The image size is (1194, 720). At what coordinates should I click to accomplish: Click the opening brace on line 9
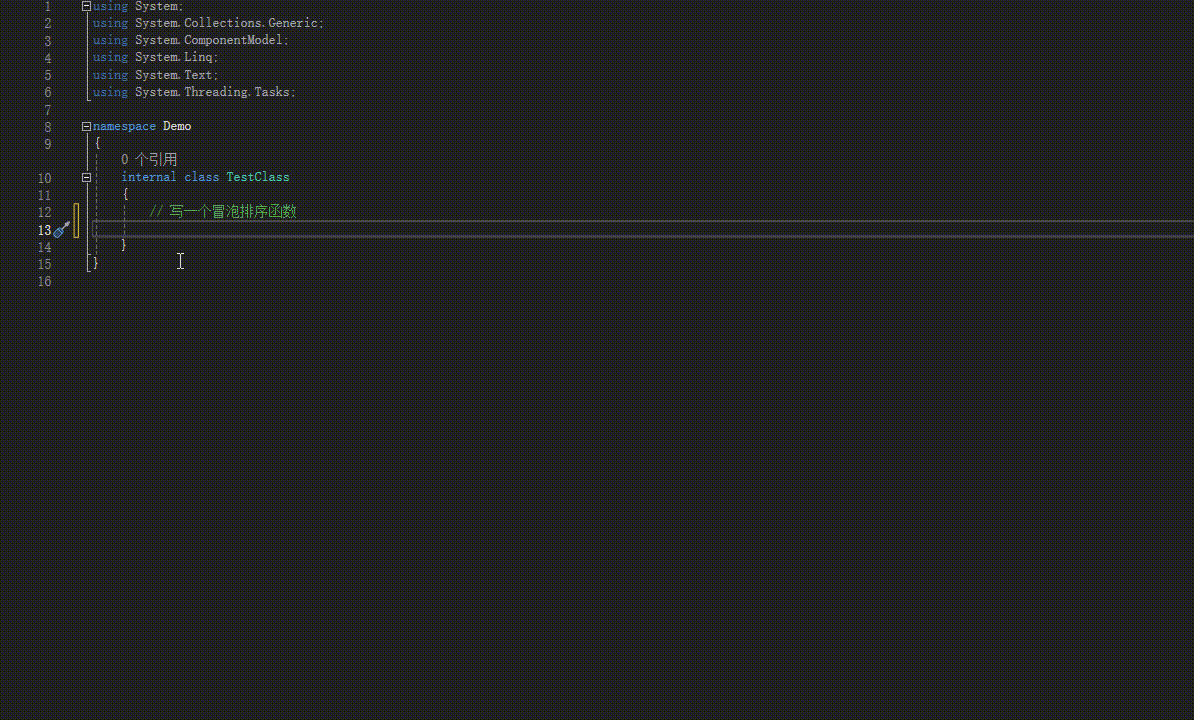click(x=97, y=143)
